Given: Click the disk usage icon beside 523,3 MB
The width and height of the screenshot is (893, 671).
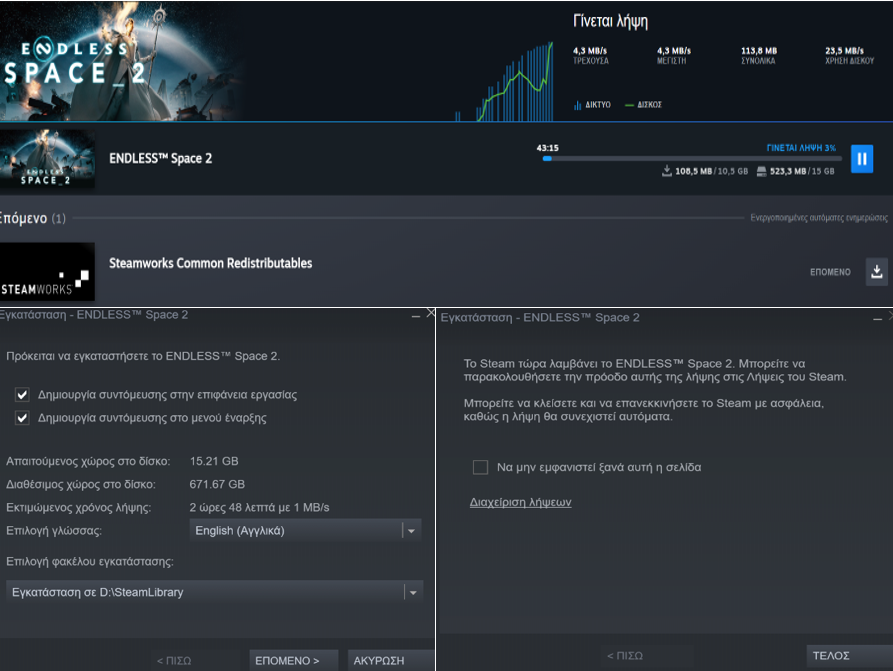Looking at the screenshot, I should coord(761,171).
